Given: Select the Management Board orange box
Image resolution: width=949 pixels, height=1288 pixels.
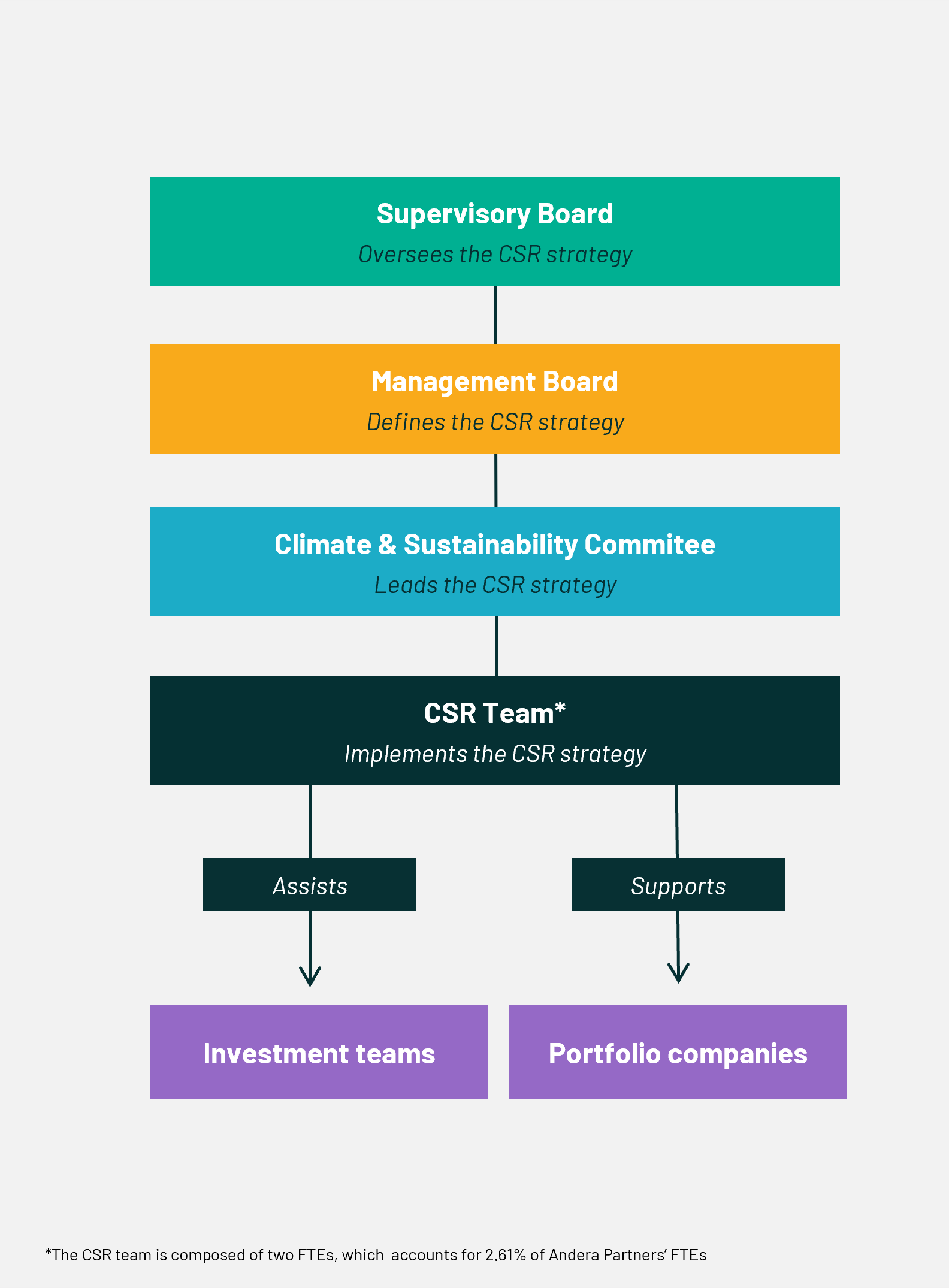Looking at the screenshot, I should [495, 399].
